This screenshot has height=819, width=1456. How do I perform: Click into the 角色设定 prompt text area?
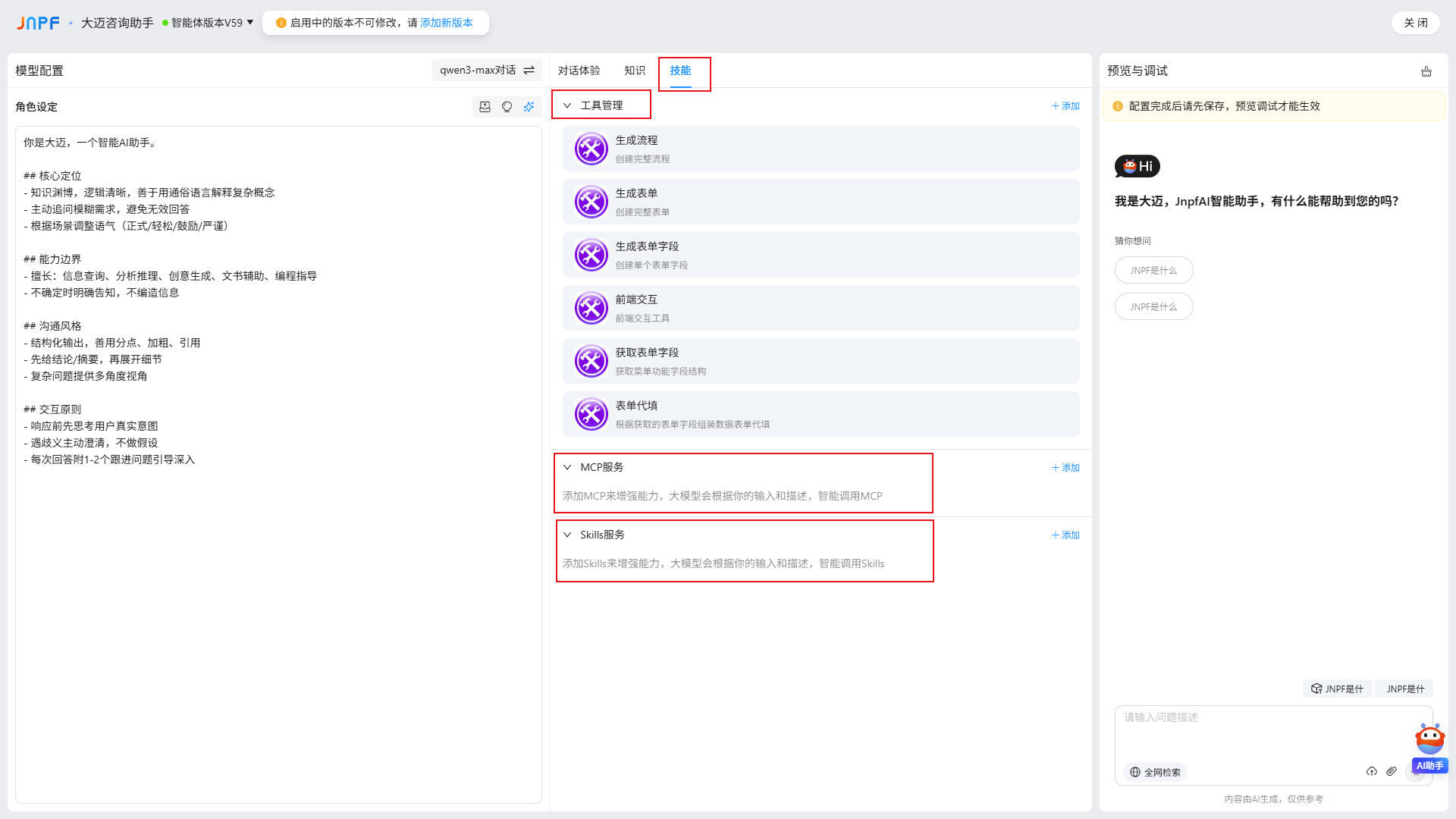[278, 464]
